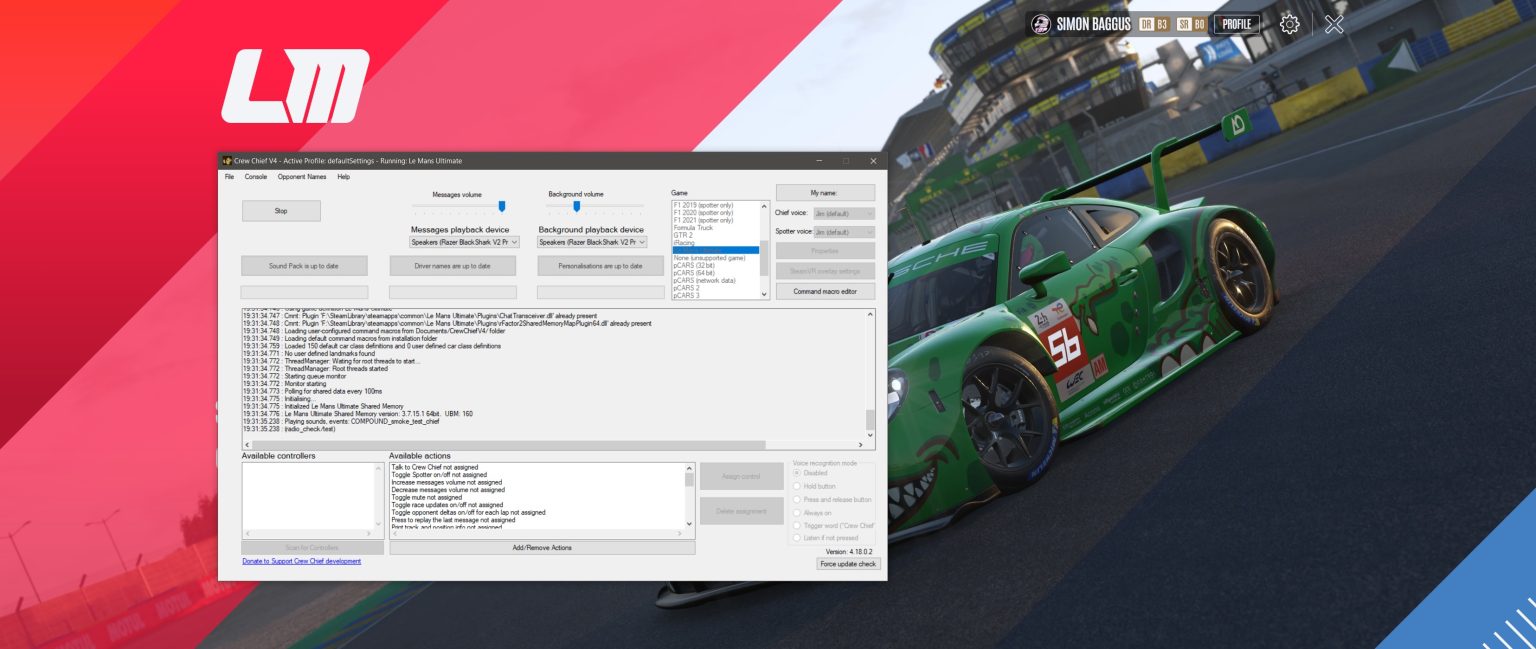
Task: Click the crossed-flags exit icon
Action: 1334,24
